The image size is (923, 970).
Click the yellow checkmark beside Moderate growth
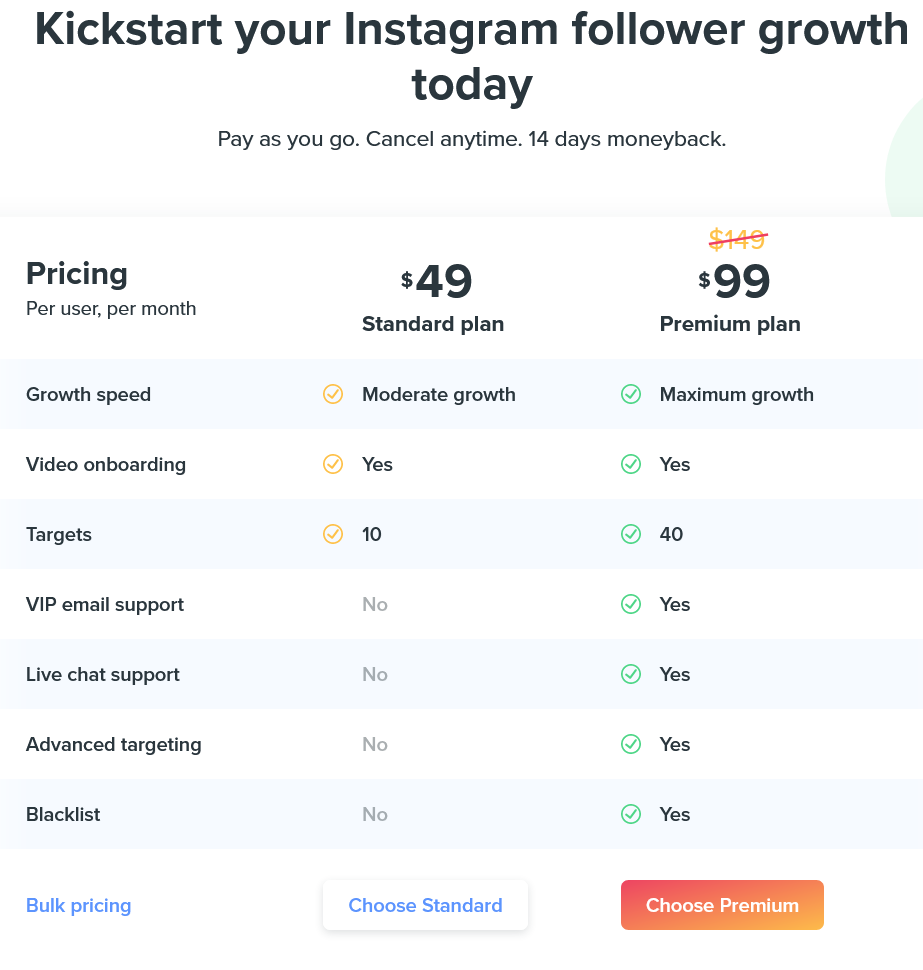[x=333, y=394]
